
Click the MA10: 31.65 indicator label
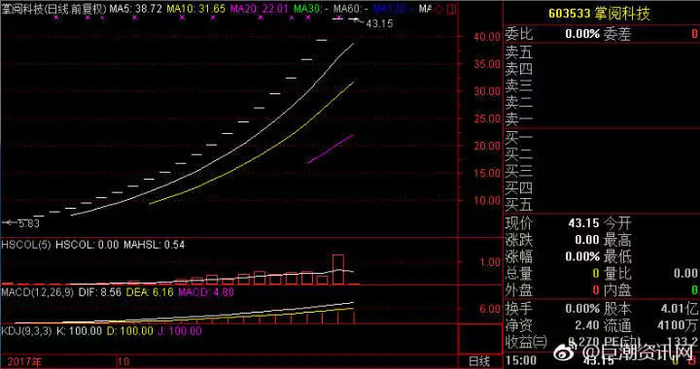click(196, 9)
